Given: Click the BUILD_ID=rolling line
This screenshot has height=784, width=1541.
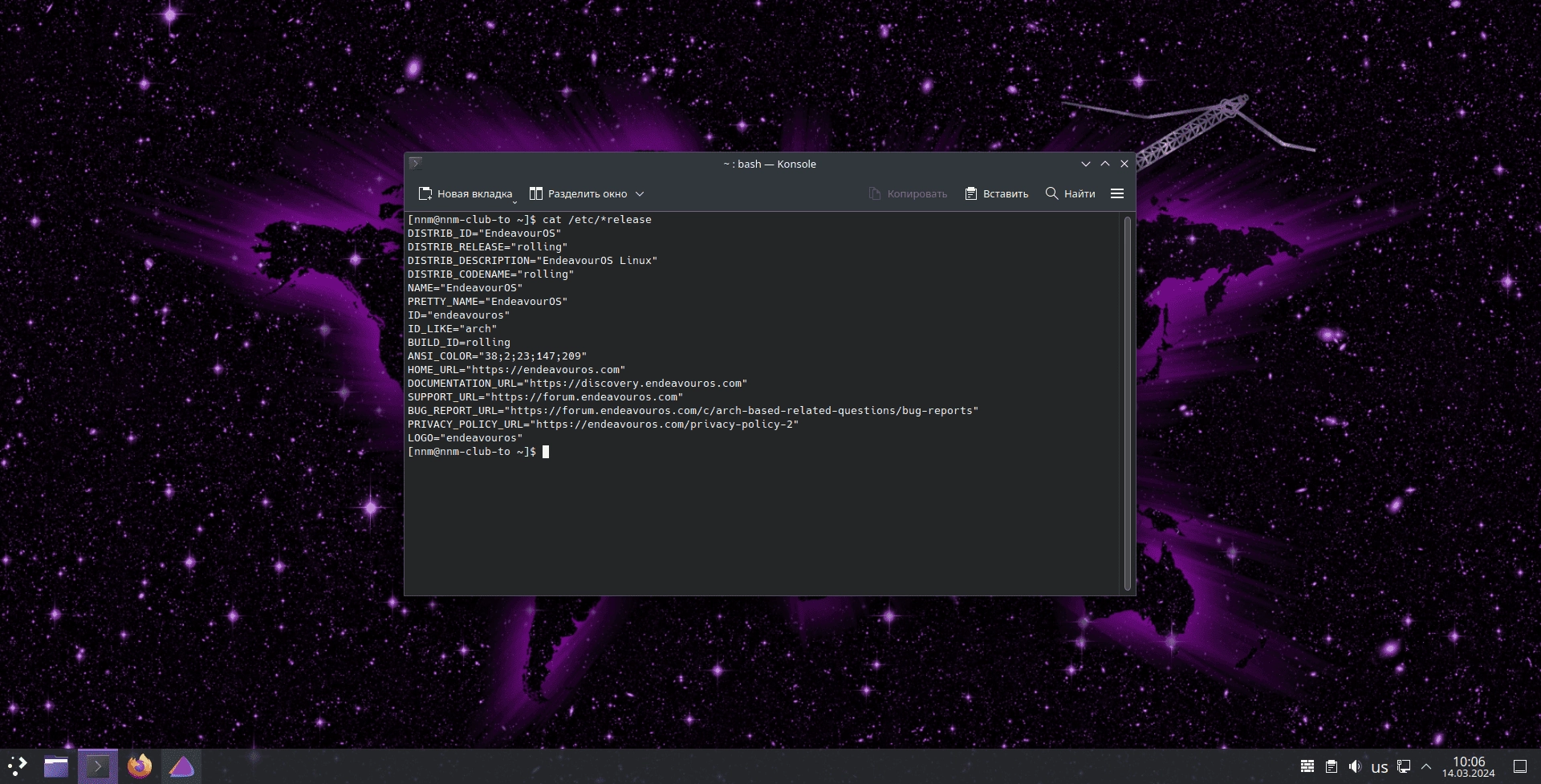Looking at the screenshot, I should click(458, 342).
